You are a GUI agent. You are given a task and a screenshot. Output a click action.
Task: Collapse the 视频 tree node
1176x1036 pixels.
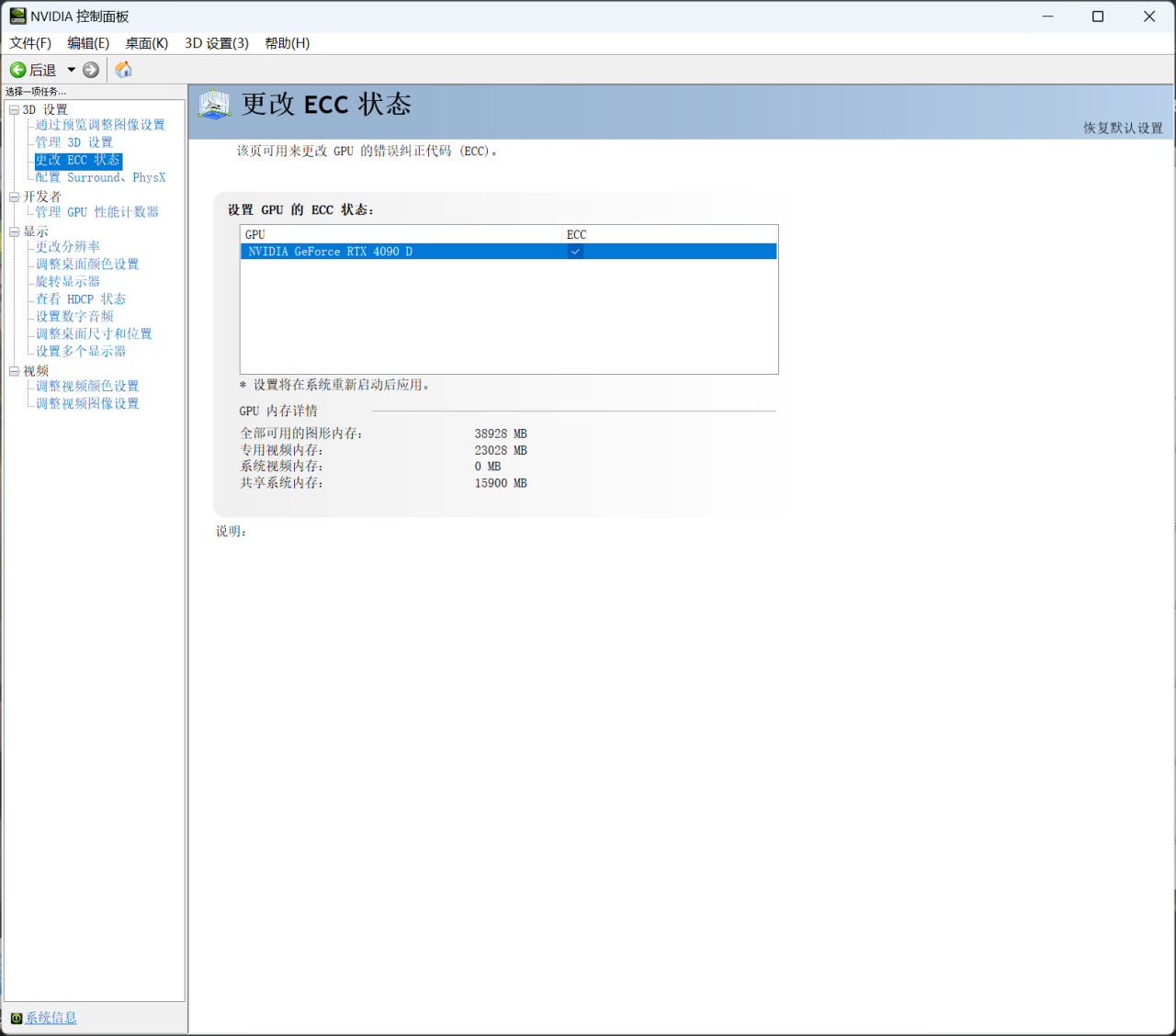click(x=14, y=371)
